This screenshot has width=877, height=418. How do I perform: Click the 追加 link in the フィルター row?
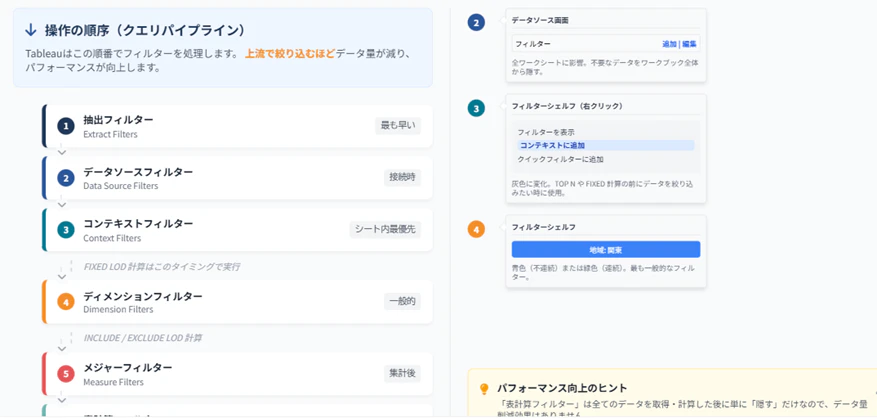[669, 44]
